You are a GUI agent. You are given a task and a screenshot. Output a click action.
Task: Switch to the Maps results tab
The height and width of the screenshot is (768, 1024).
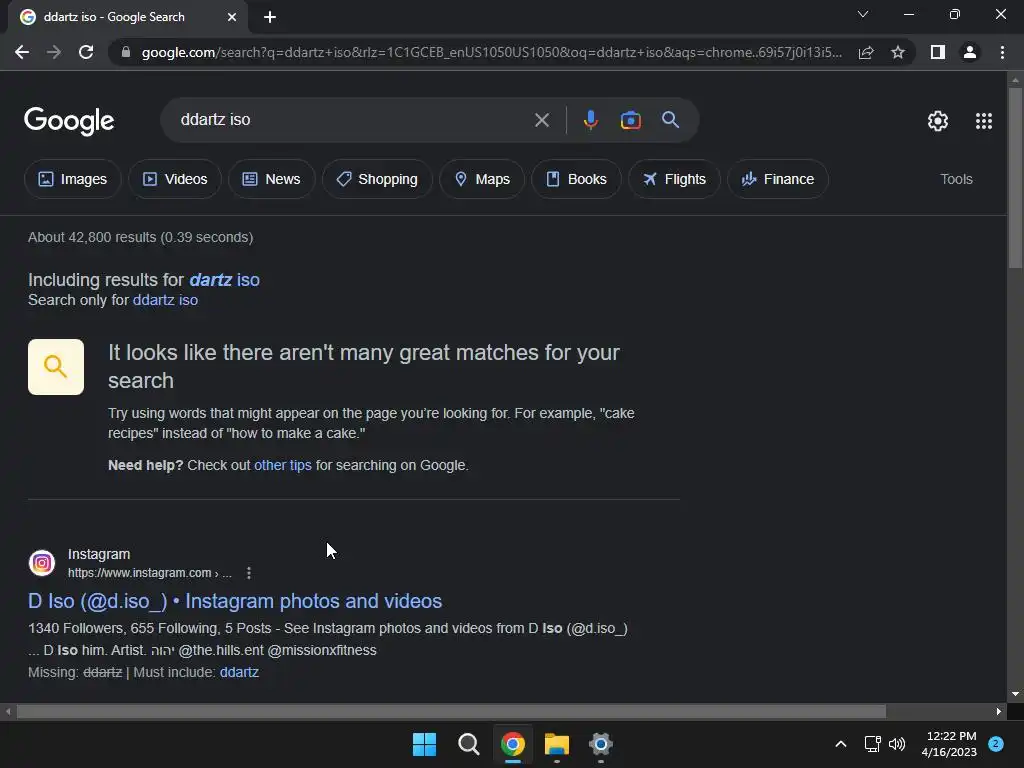point(482,179)
